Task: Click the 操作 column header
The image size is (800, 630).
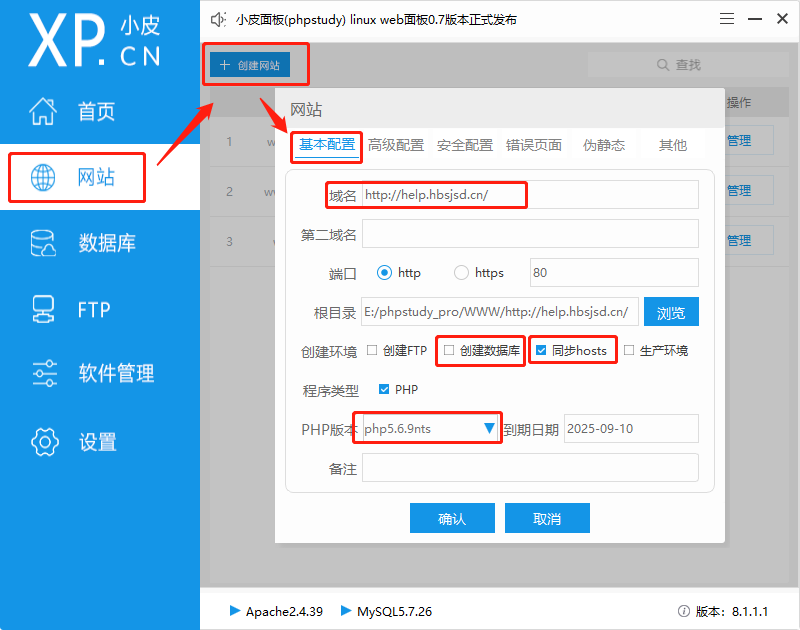Action: (x=738, y=103)
